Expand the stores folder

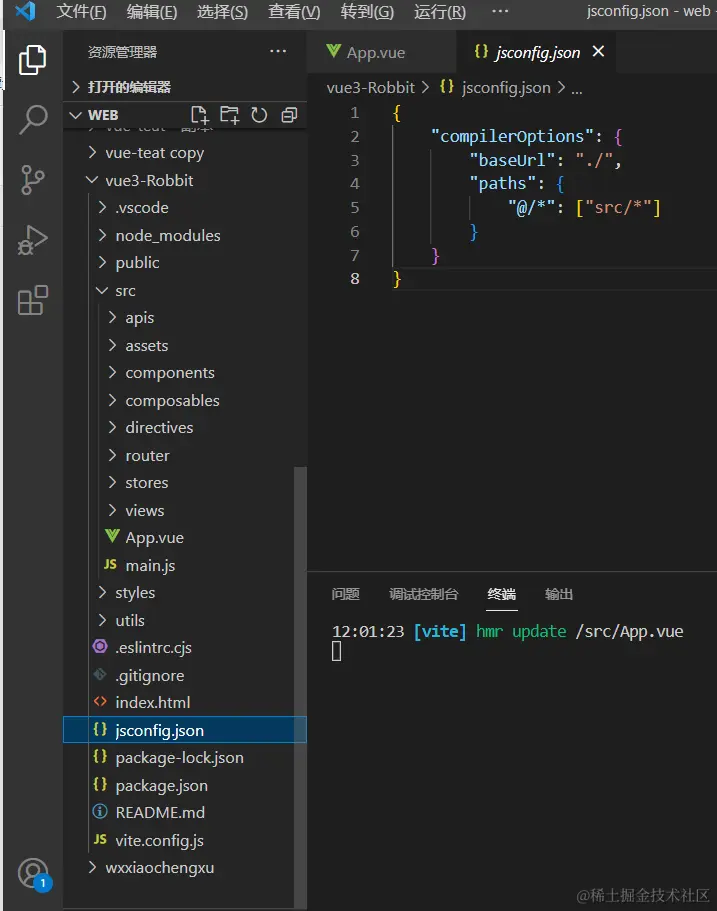click(185, 483)
